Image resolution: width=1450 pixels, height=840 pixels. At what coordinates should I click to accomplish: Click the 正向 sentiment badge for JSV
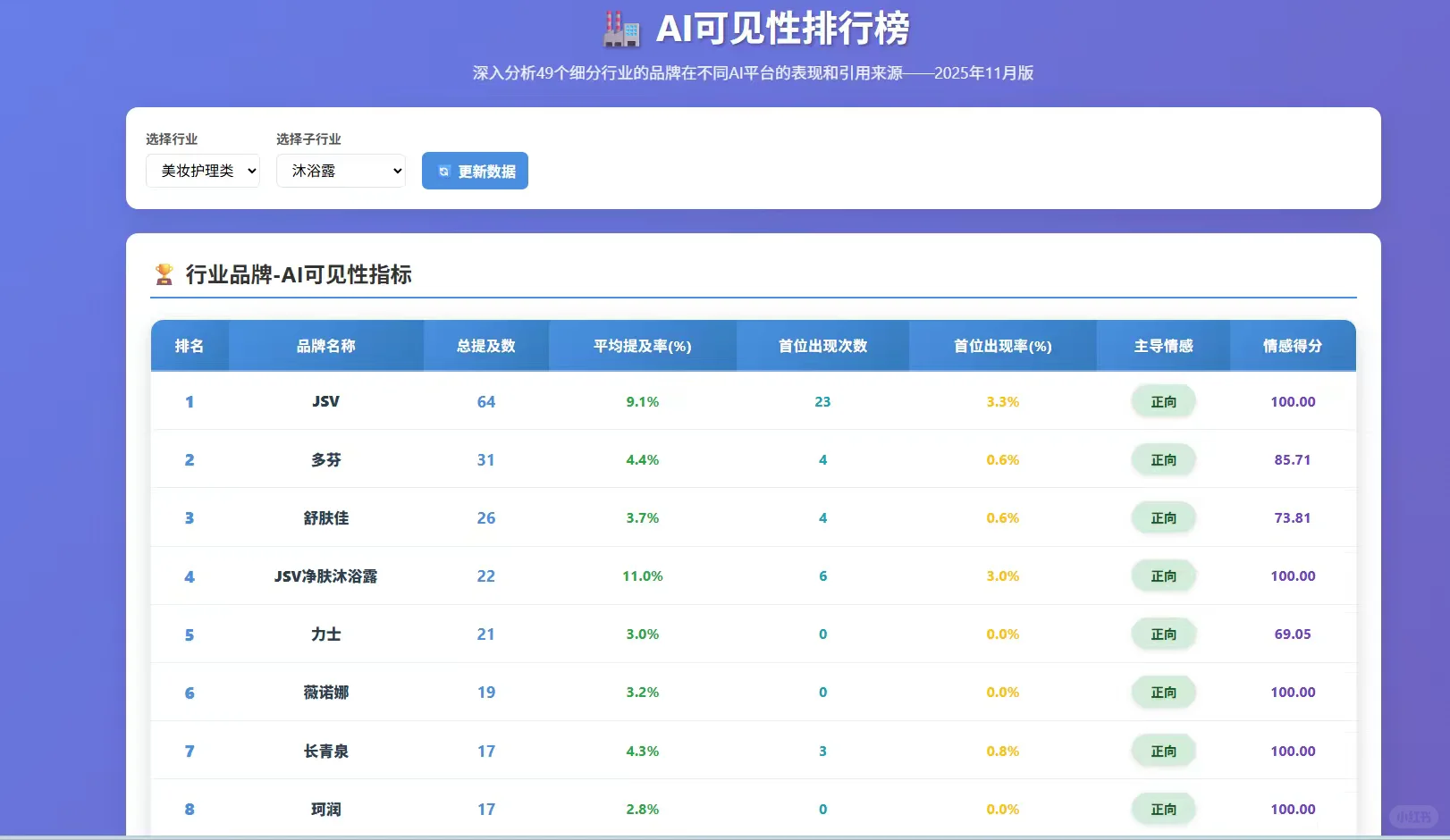[x=1163, y=401]
